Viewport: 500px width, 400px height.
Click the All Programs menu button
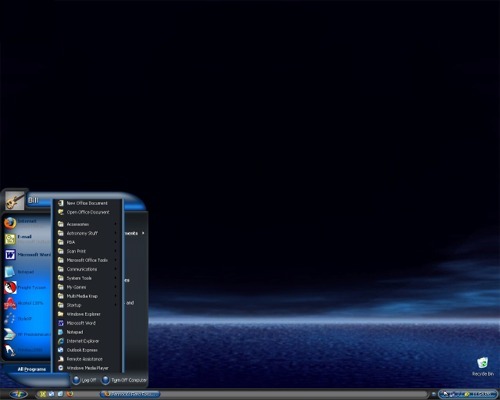click(31, 369)
